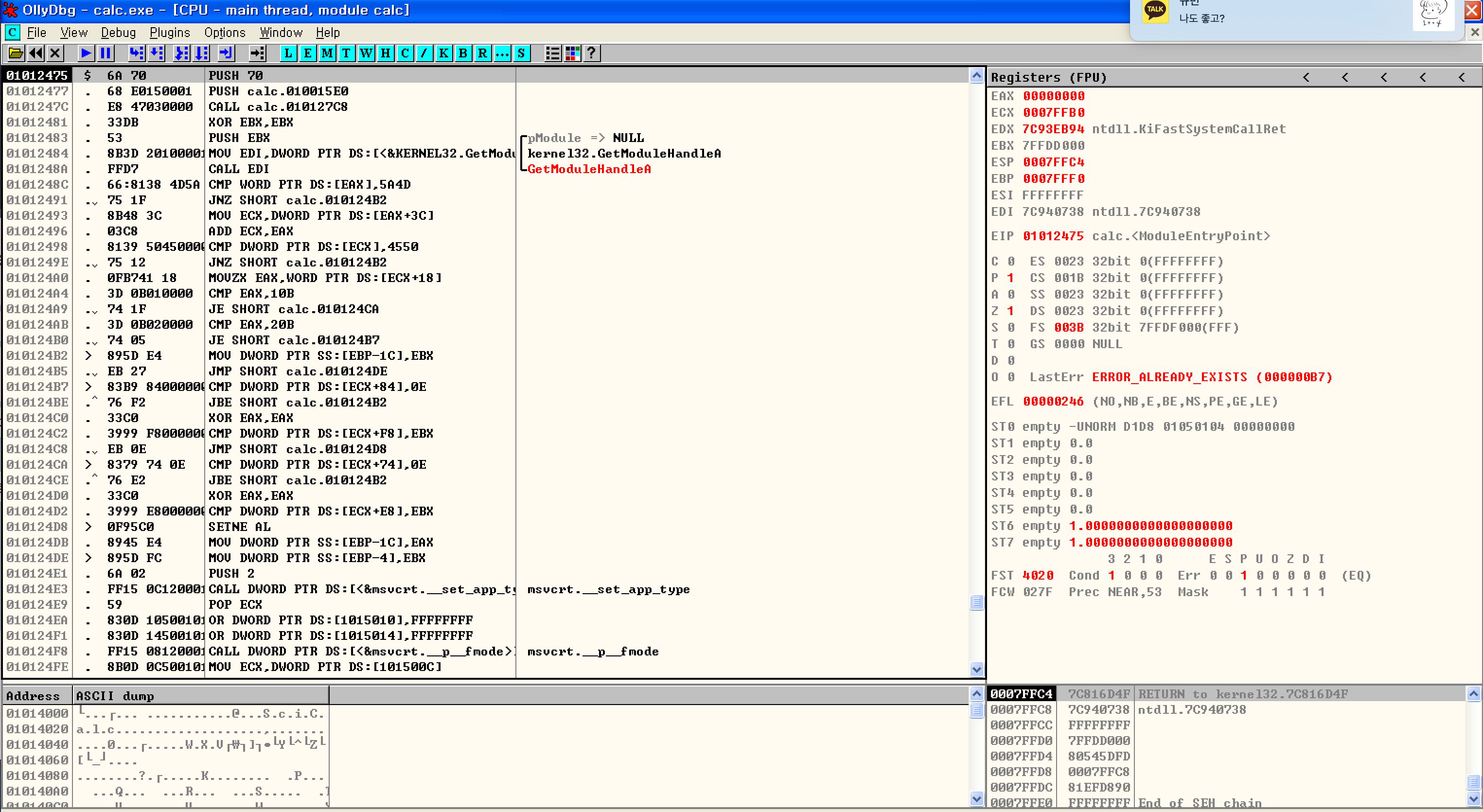Pause the debugged program
1483x812 pixels.
pos(106,53)
